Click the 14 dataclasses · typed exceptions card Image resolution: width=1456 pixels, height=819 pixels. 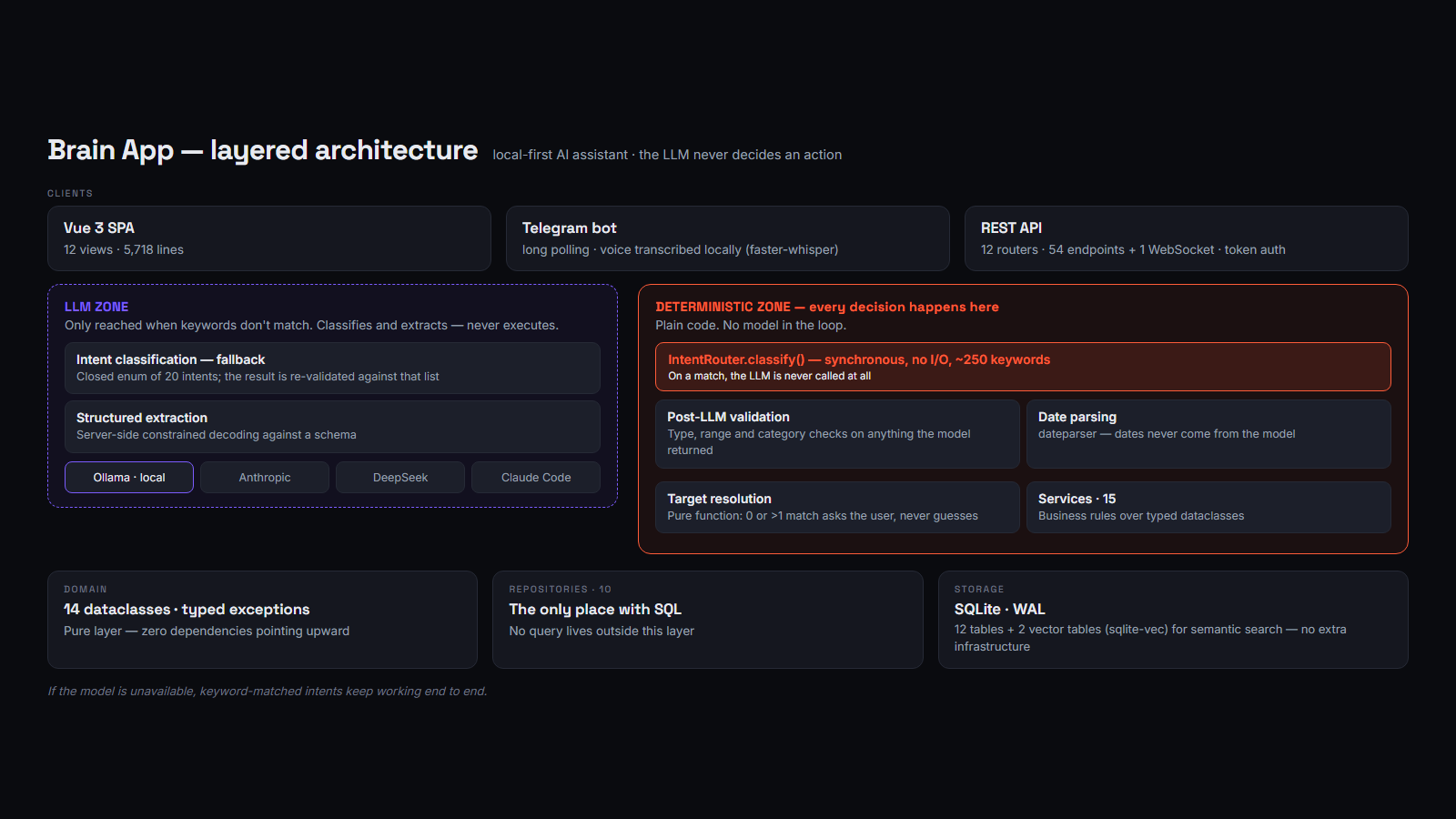point(262,620)
